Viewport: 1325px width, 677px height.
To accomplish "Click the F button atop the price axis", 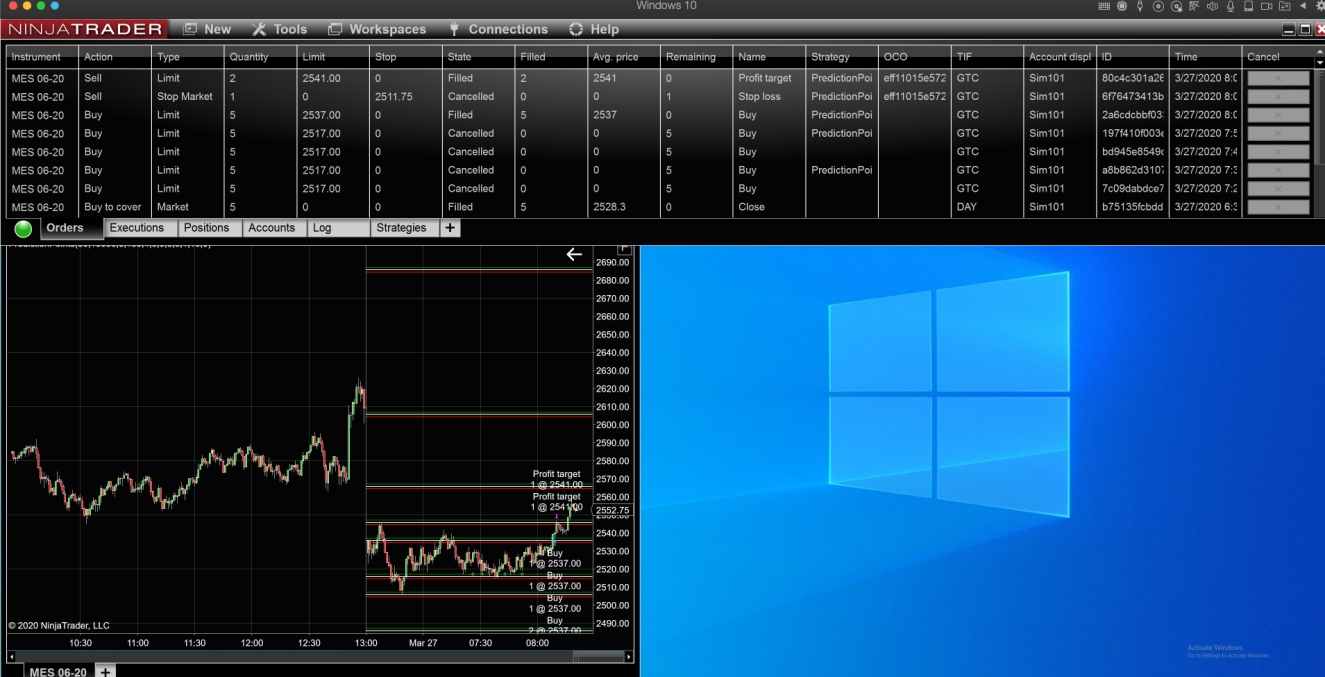I will 626,248.
